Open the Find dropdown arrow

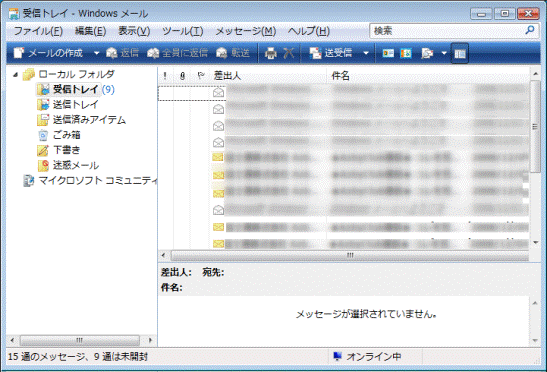pyautogui.click(x=444, y=53)
